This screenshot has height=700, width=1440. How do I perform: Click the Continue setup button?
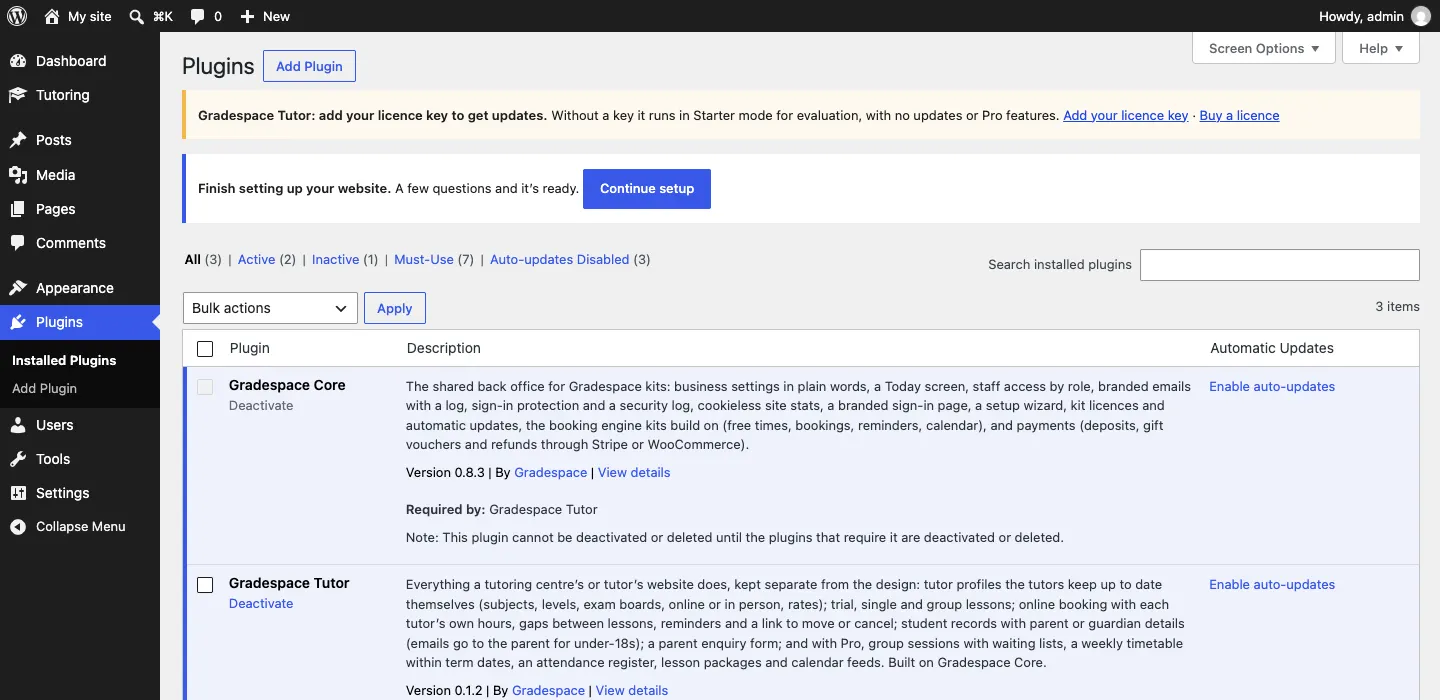click(x=647, y=188)
